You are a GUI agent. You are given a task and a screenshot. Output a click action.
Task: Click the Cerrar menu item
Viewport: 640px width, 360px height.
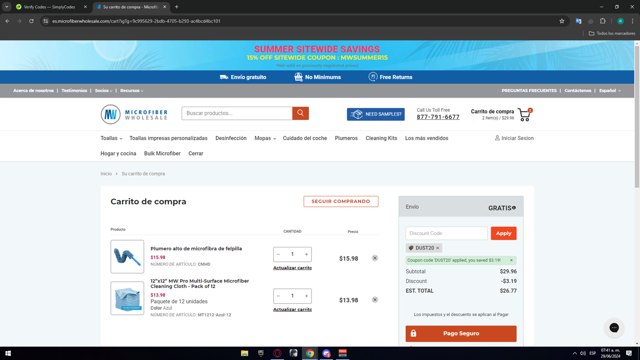pyautogui.click(x=196, y=153)
